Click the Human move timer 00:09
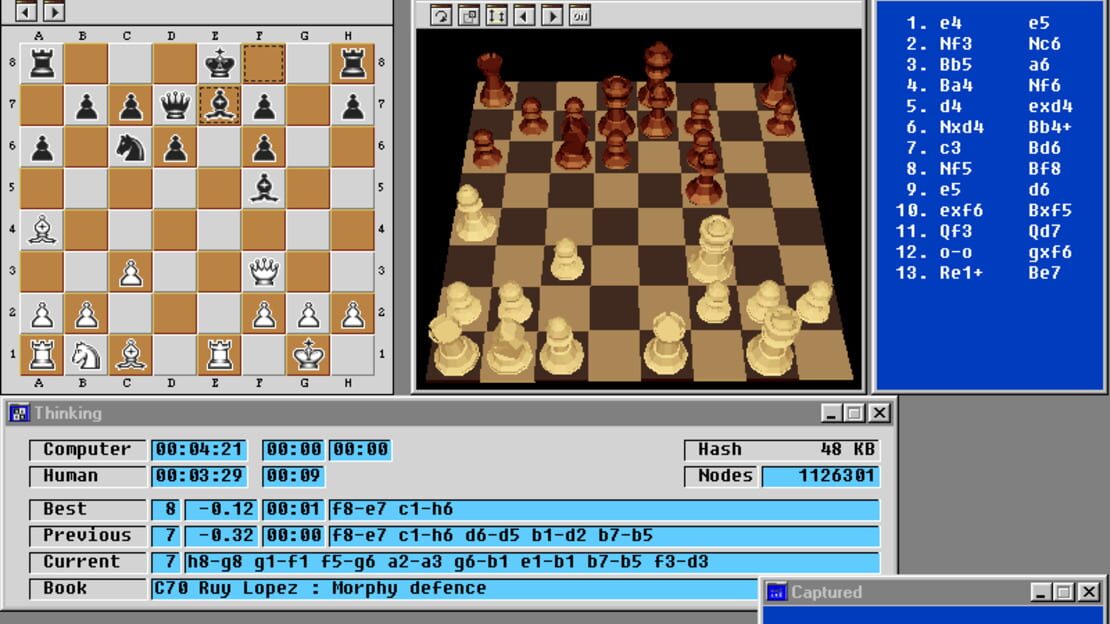 293,476
